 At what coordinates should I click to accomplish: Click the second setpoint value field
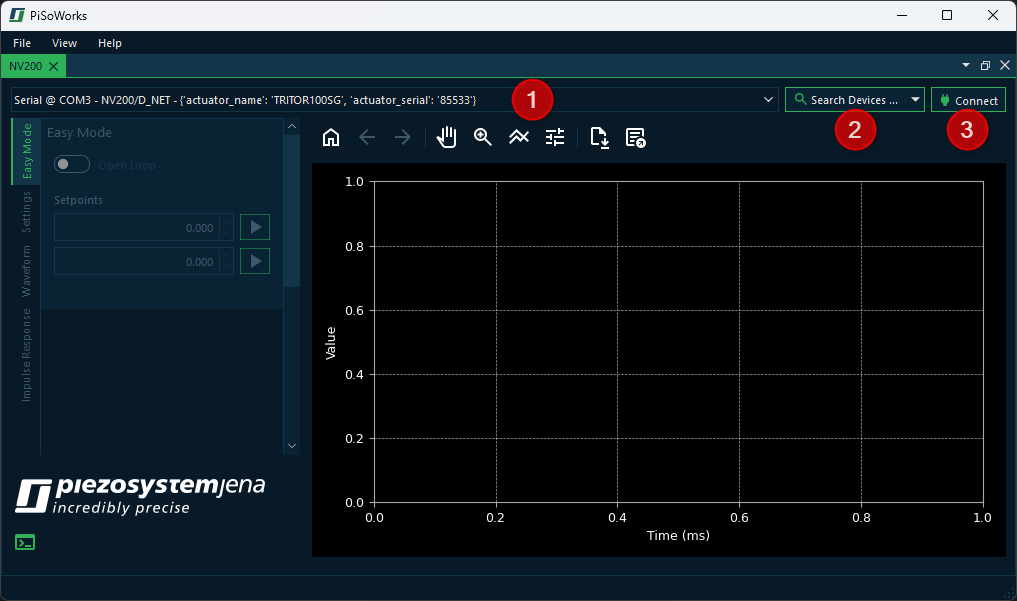pyautogui.click(x=136, y=262)
